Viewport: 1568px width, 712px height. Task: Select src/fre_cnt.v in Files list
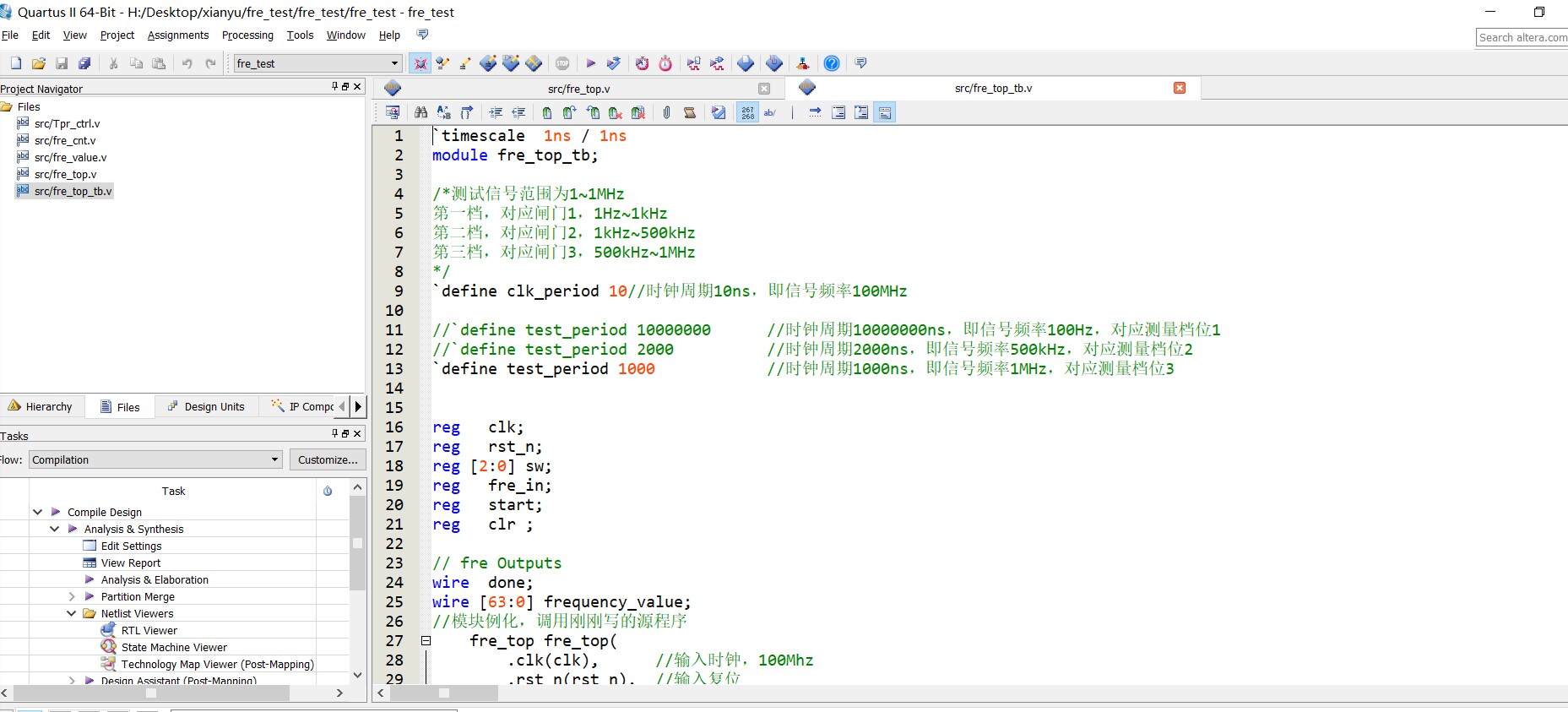point(65,140)
